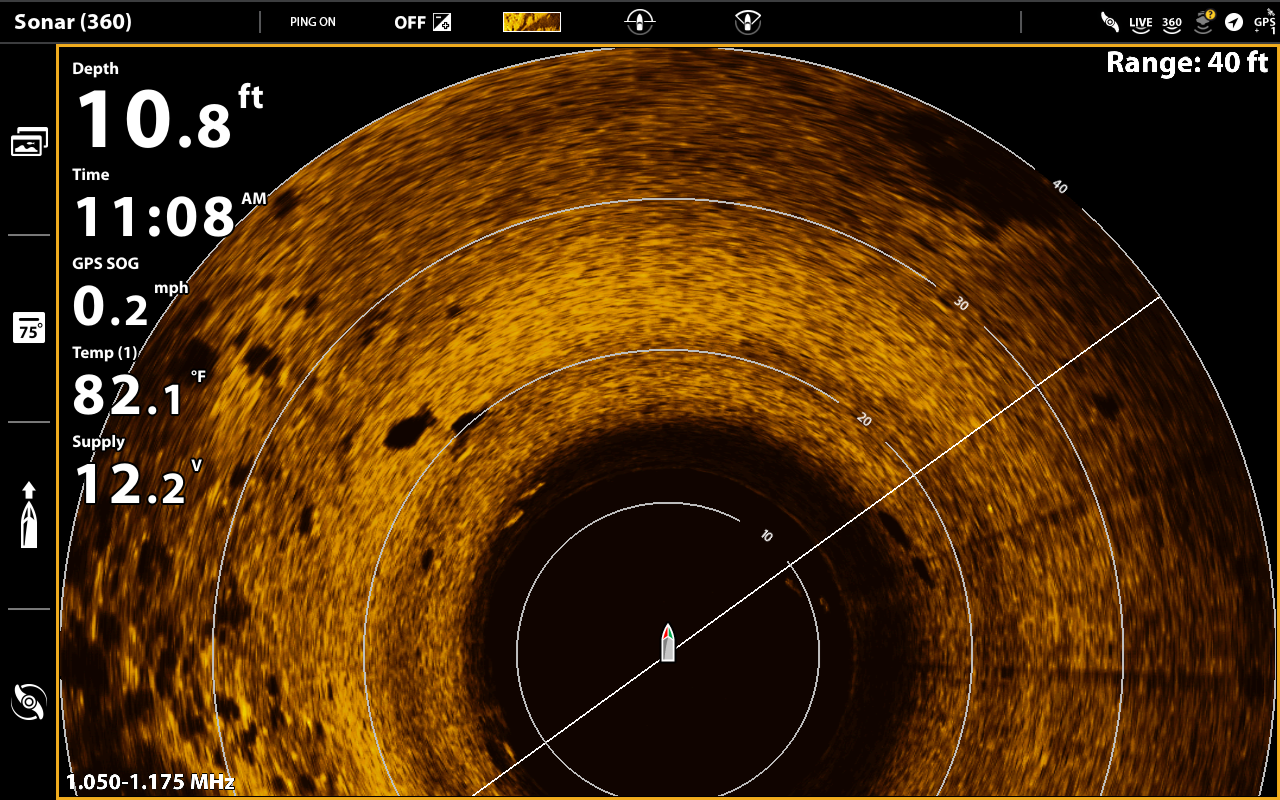Select the Depth 10.8 ft readout
Screen dimensions: 1280x800
coord(168,107)
